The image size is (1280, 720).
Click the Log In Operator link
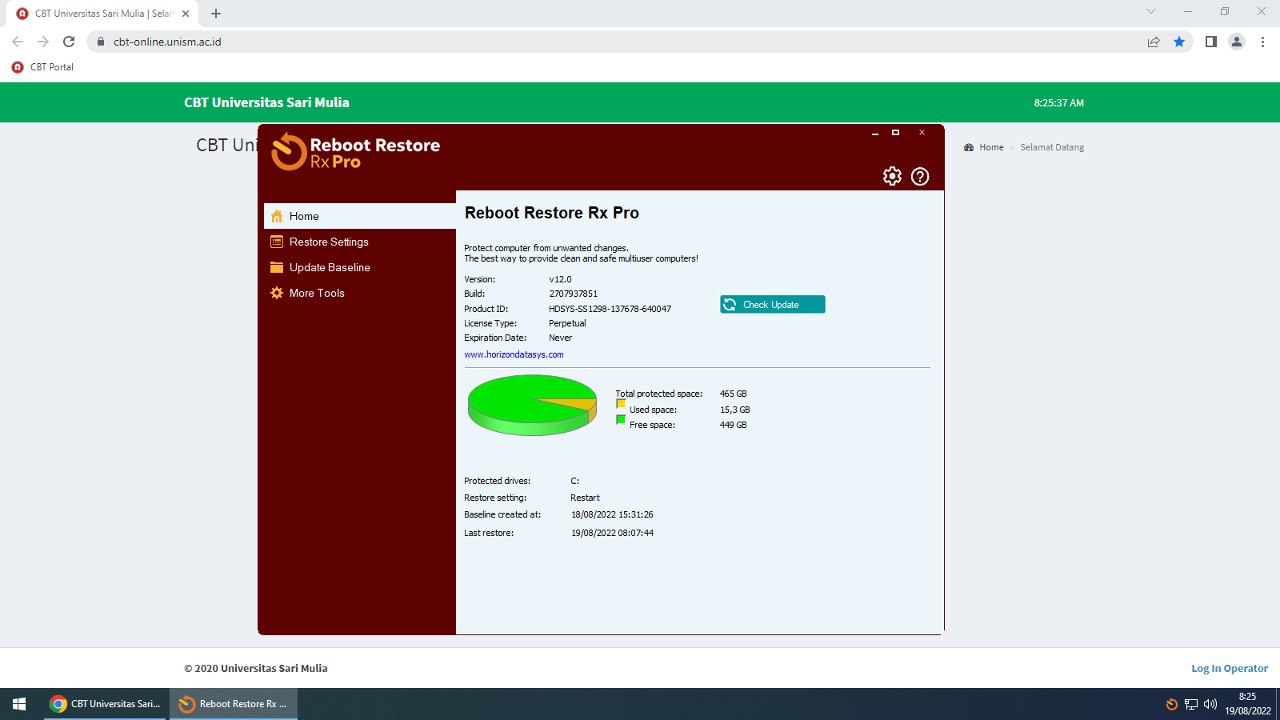[x=1229, y=668]
